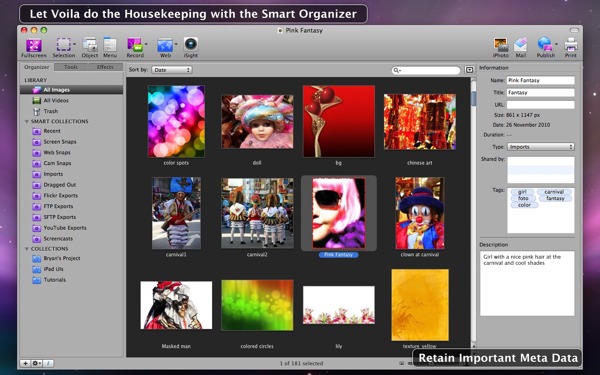Open the Selection capture dropdown arrow
Viewport: 600px width, 375px height.
coord(74,44)
